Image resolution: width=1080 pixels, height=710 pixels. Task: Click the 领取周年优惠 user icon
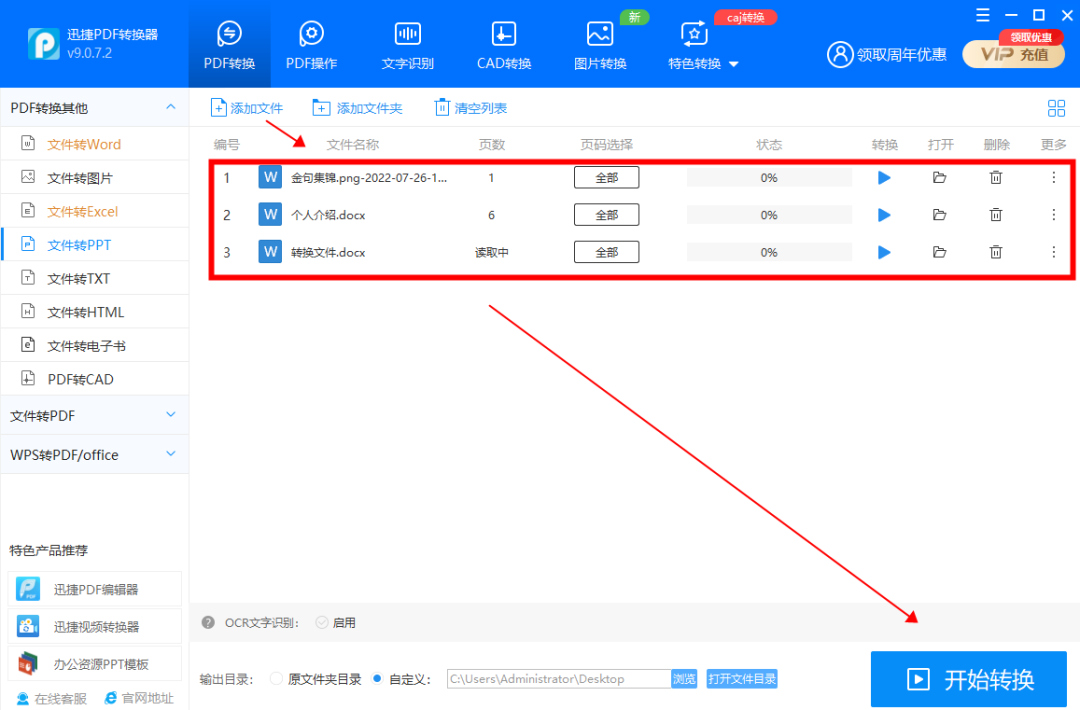coord(840,54)
